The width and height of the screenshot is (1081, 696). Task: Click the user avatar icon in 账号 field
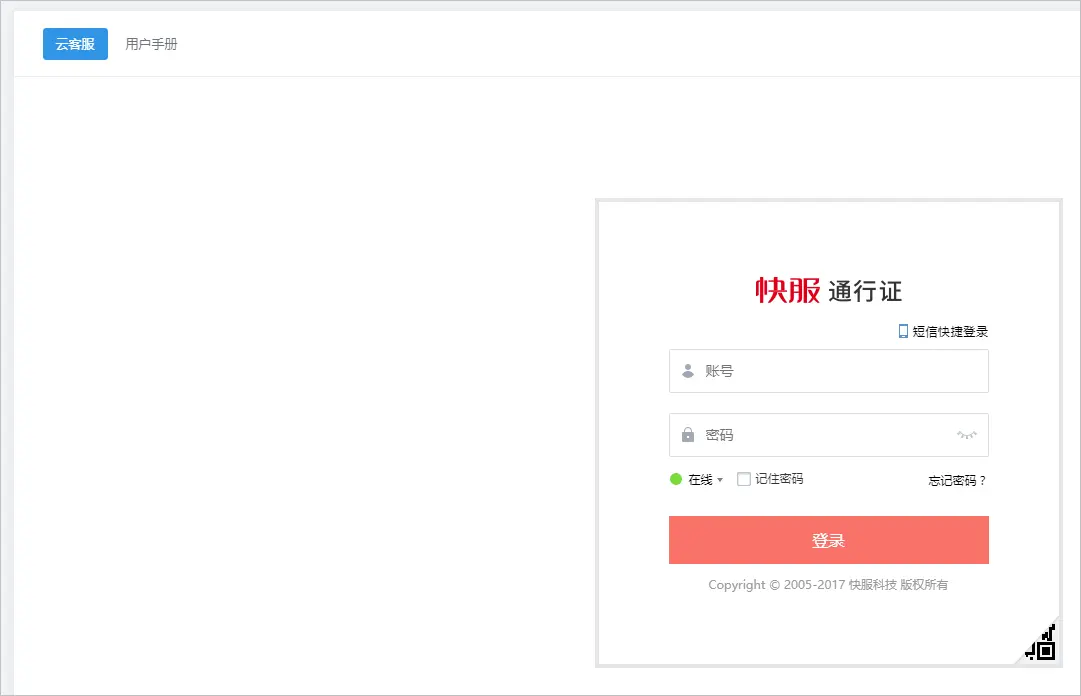click(x=688, y=371)
